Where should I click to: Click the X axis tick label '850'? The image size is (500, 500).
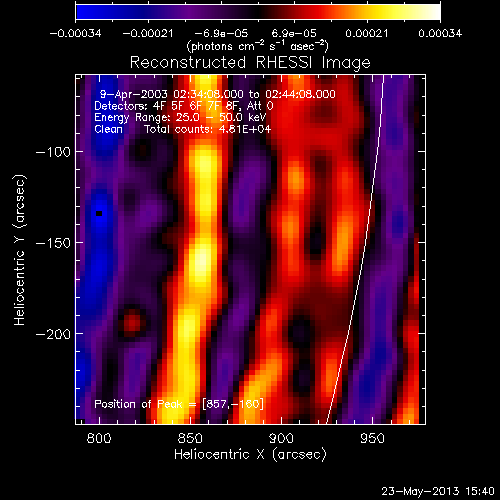tap(190, 438)
